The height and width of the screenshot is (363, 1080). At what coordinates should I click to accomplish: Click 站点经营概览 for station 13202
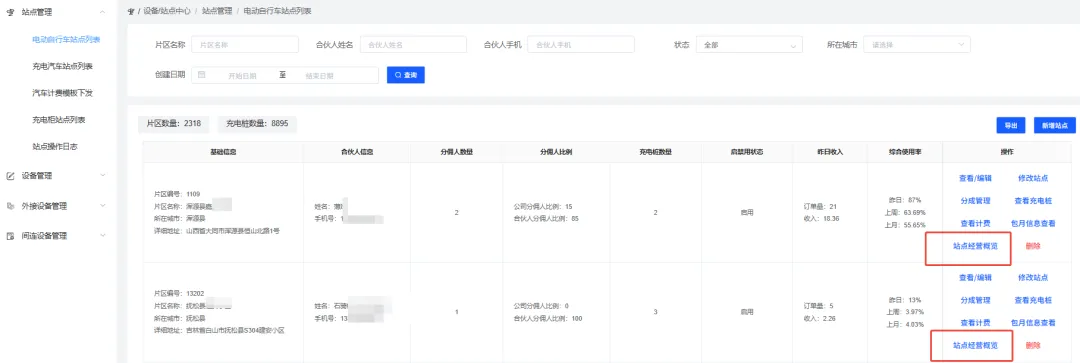pyautogui.click(x=975, y=345)
